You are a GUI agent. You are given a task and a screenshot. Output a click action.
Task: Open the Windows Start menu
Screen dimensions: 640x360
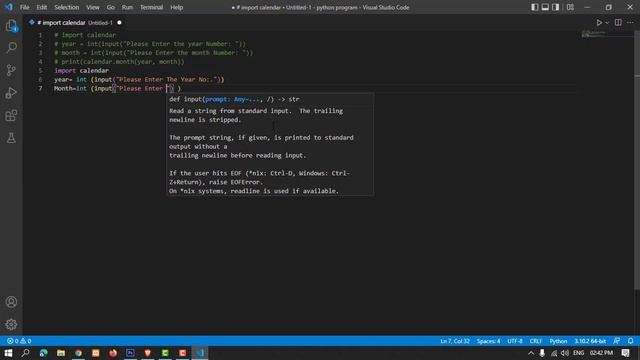8,353
